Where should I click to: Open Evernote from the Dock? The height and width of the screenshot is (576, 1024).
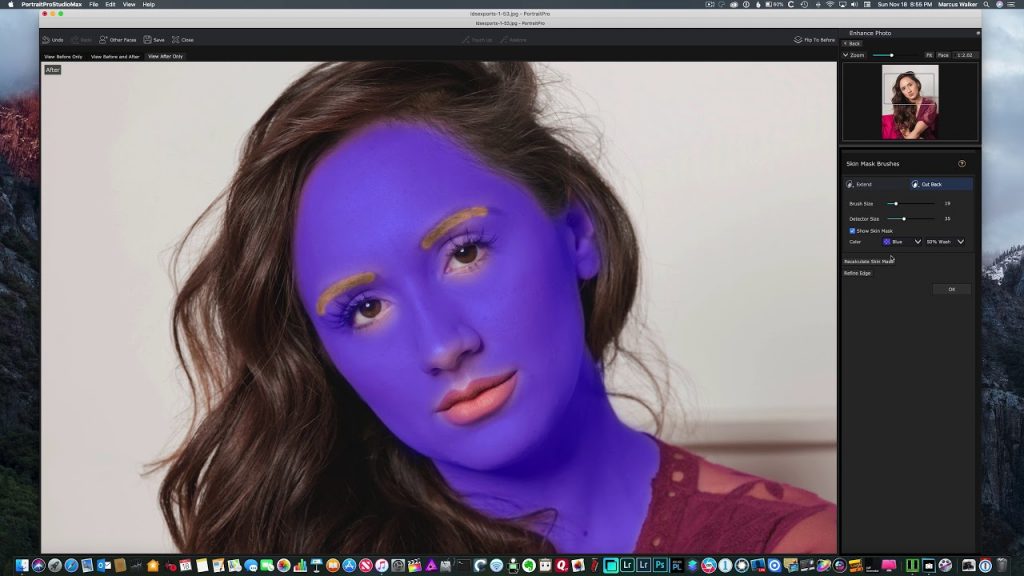coord(528,566)
